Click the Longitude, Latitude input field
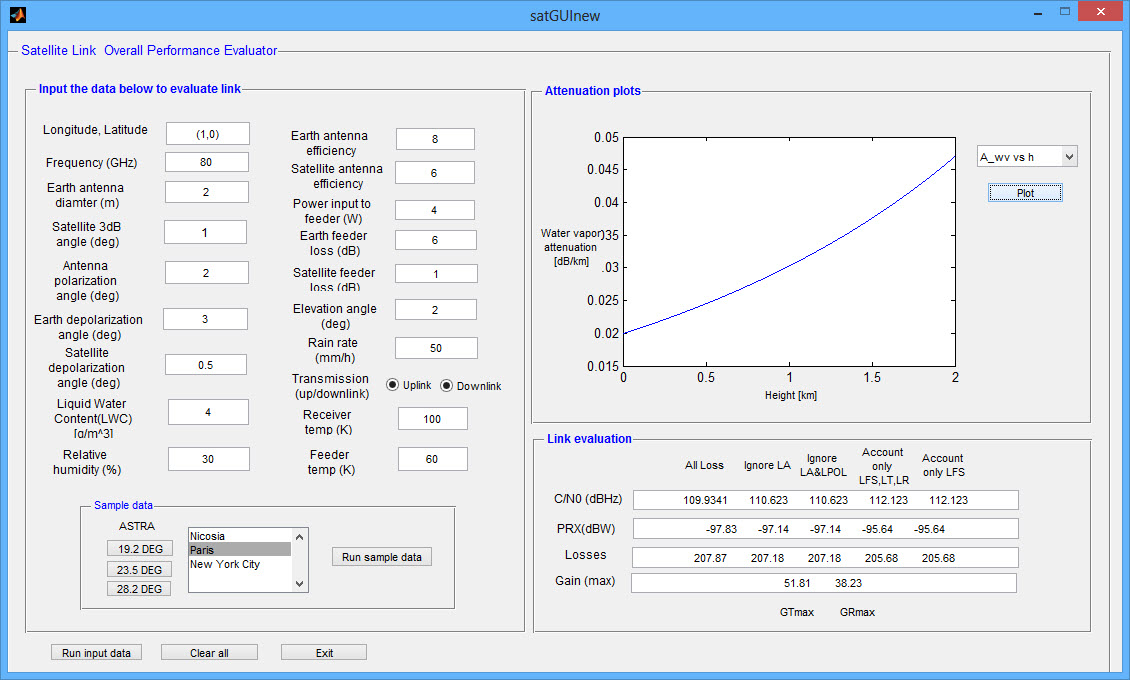Viewport: 1130px width, 680px height. click(208, 134)
